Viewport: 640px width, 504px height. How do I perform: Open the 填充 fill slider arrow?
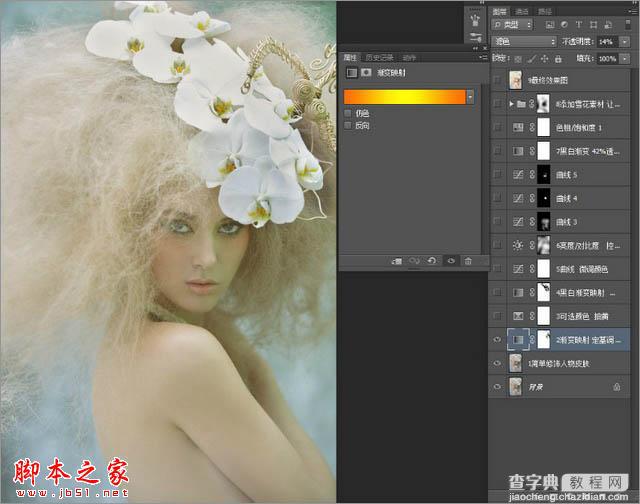tap(625, 59)
